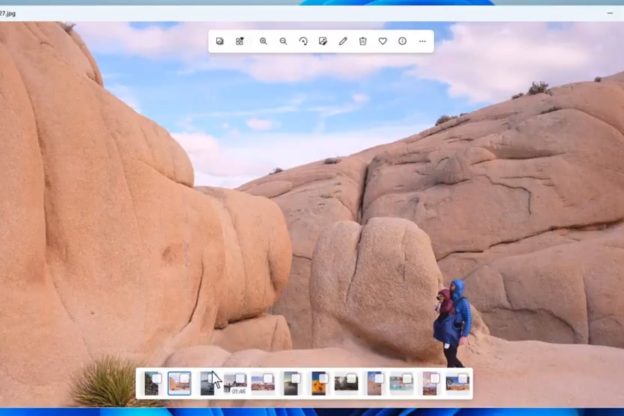This screenshot has height=416, width=624.
Task: Mark photo as favorite with heart
Action: (383, 41)
